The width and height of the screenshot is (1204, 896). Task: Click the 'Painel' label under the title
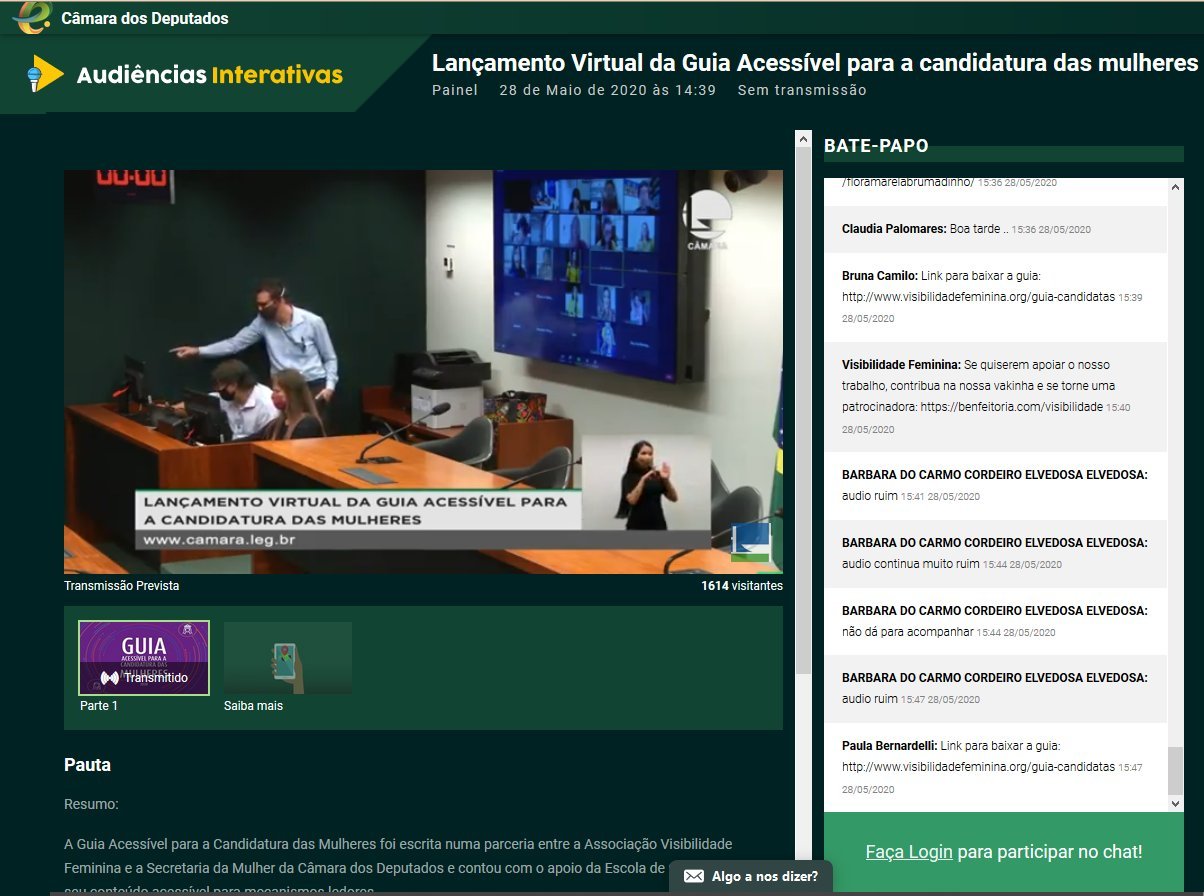point(455,90)
